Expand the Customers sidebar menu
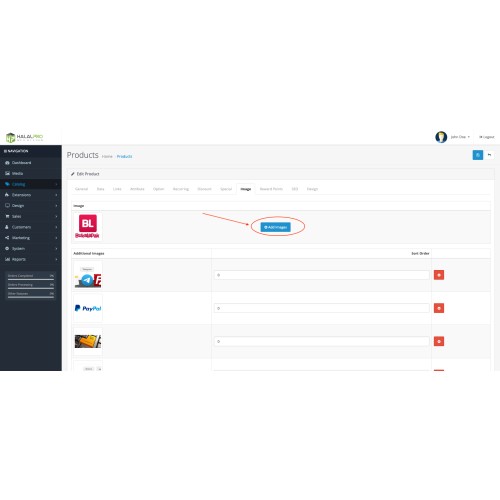Viewport: 500px width, 500px height. (x=31, y=227)
